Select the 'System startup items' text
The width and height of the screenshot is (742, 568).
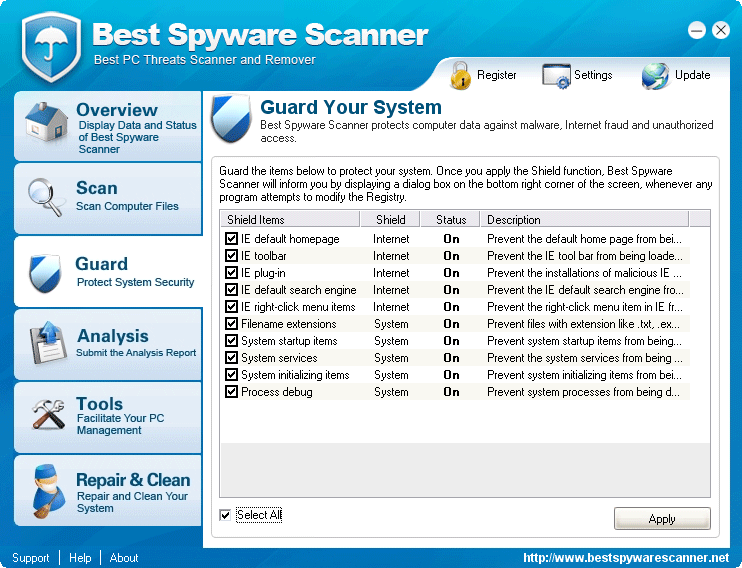coord(289,341)
